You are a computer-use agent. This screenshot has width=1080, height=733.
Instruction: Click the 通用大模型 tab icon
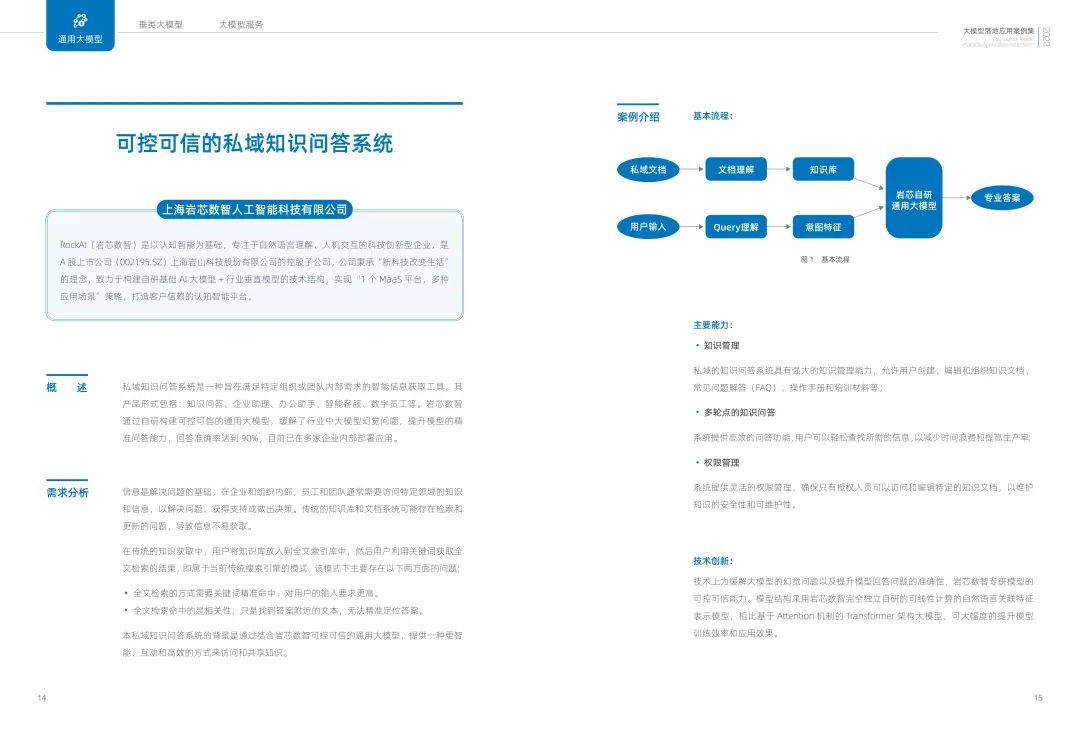81,20
